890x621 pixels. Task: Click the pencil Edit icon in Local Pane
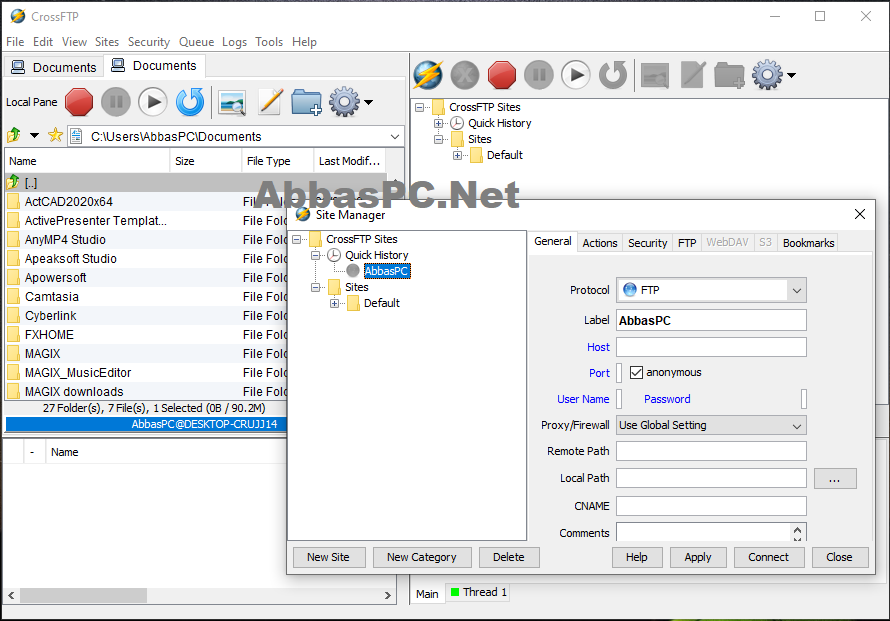coord(270,102)
